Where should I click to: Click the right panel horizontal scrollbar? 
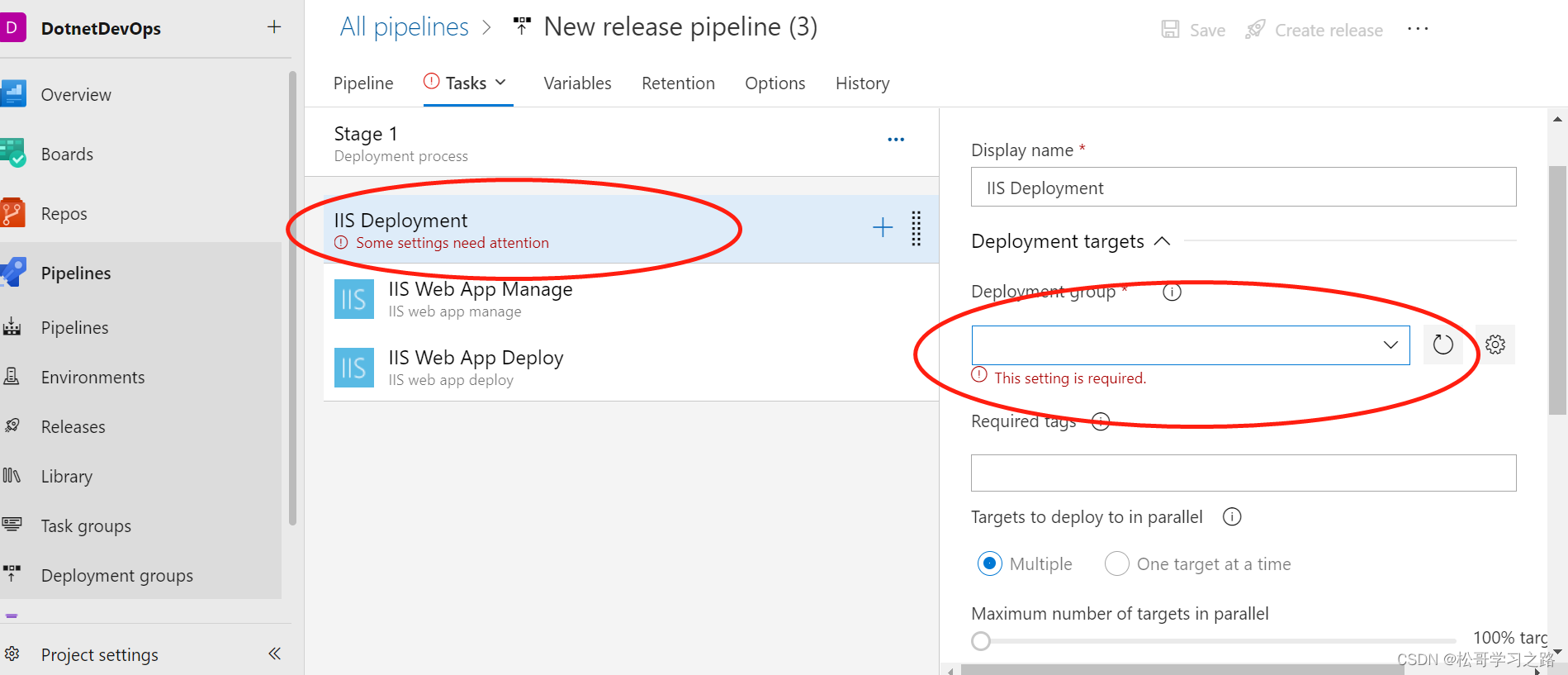click(1182, 670)
